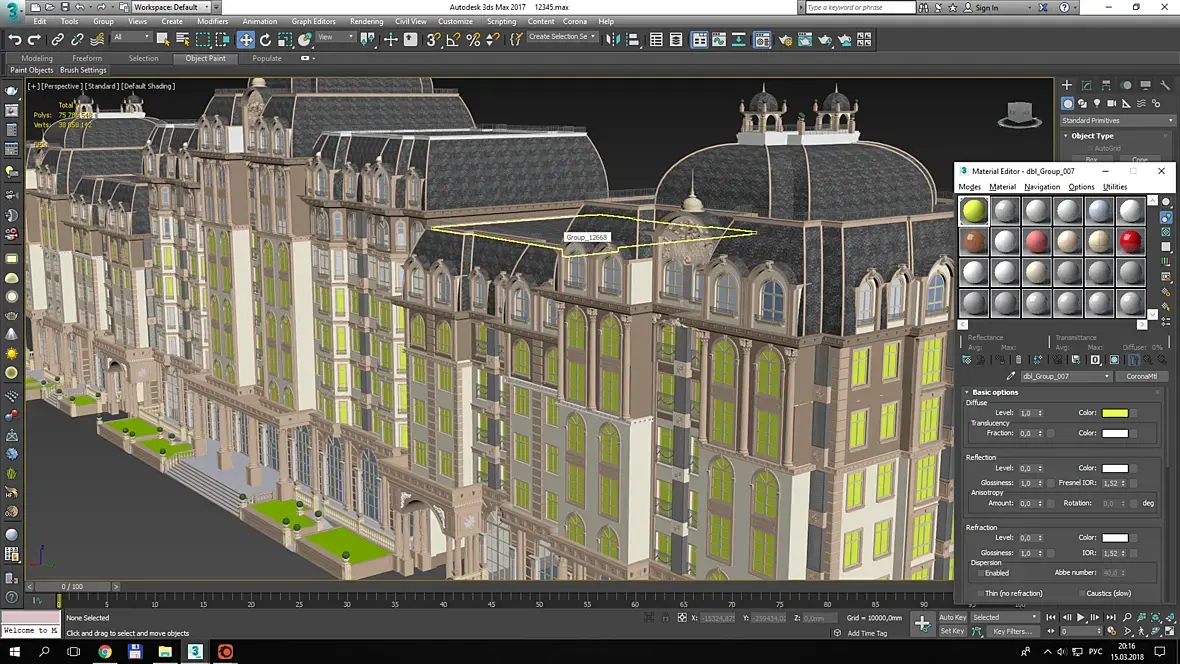Click the CoronaMtl material type button

point(1141,377)
